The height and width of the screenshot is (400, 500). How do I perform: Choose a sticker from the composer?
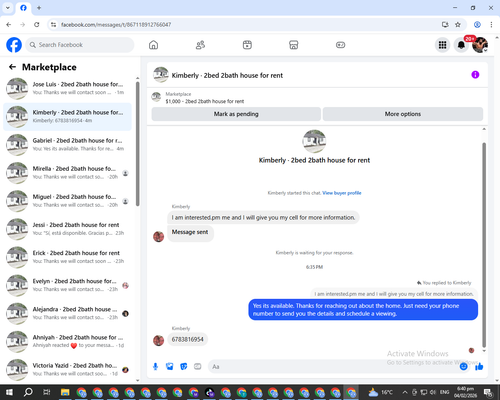(x=184, y=367)
